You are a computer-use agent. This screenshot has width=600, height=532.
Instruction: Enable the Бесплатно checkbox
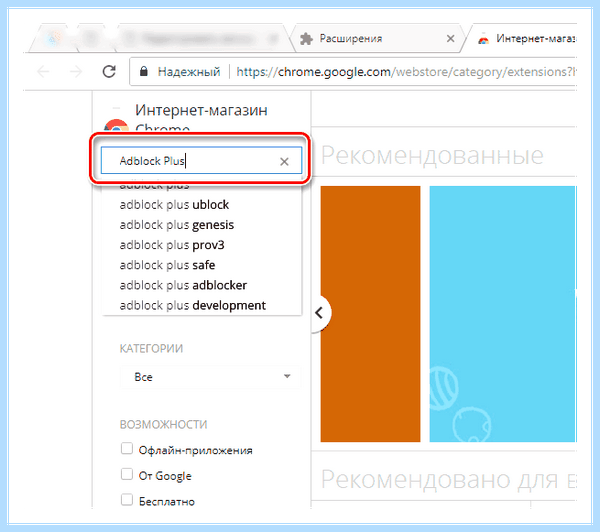click(127, 499)
